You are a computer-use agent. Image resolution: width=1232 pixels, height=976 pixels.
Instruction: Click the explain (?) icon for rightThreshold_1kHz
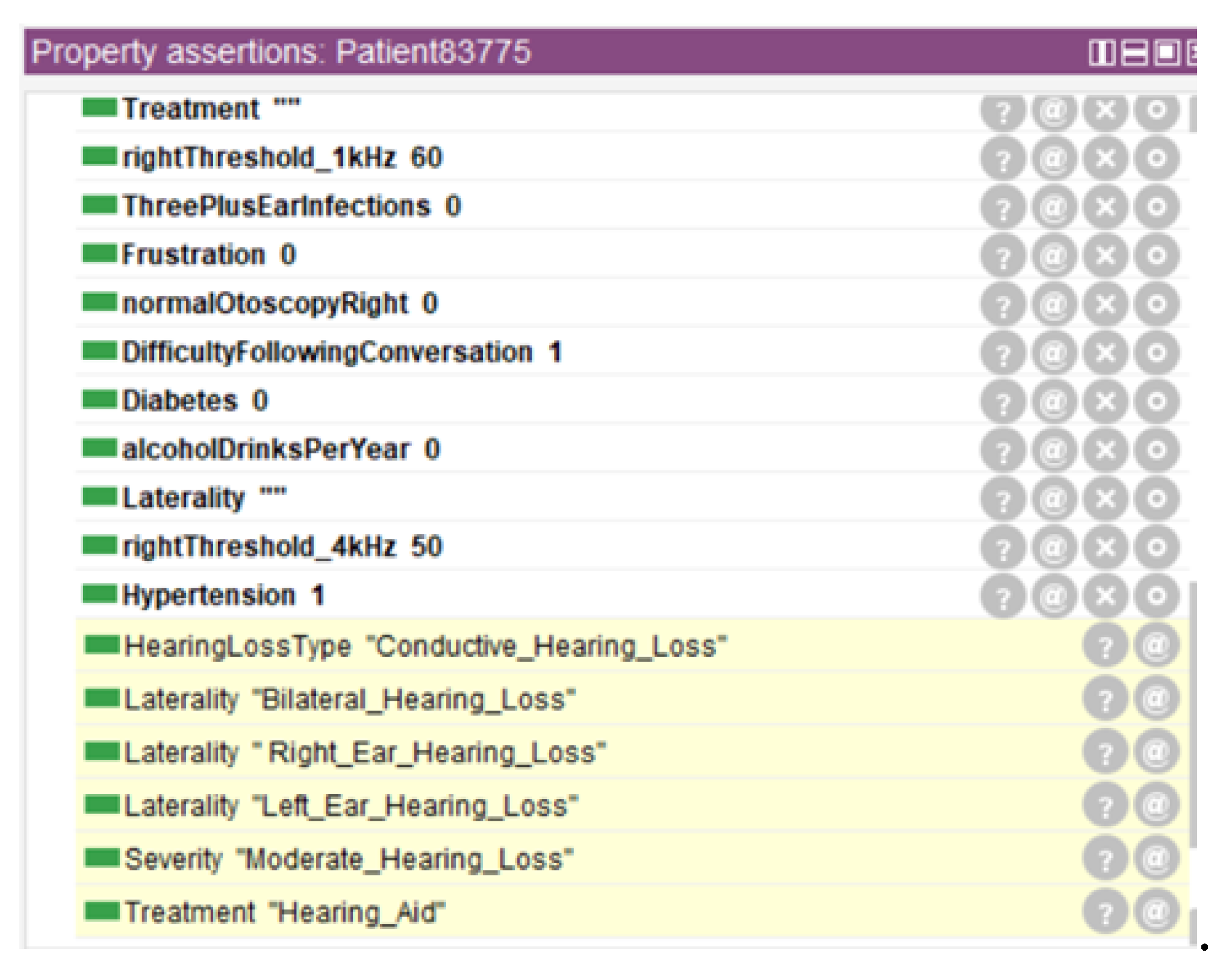tap(1003, 159)
